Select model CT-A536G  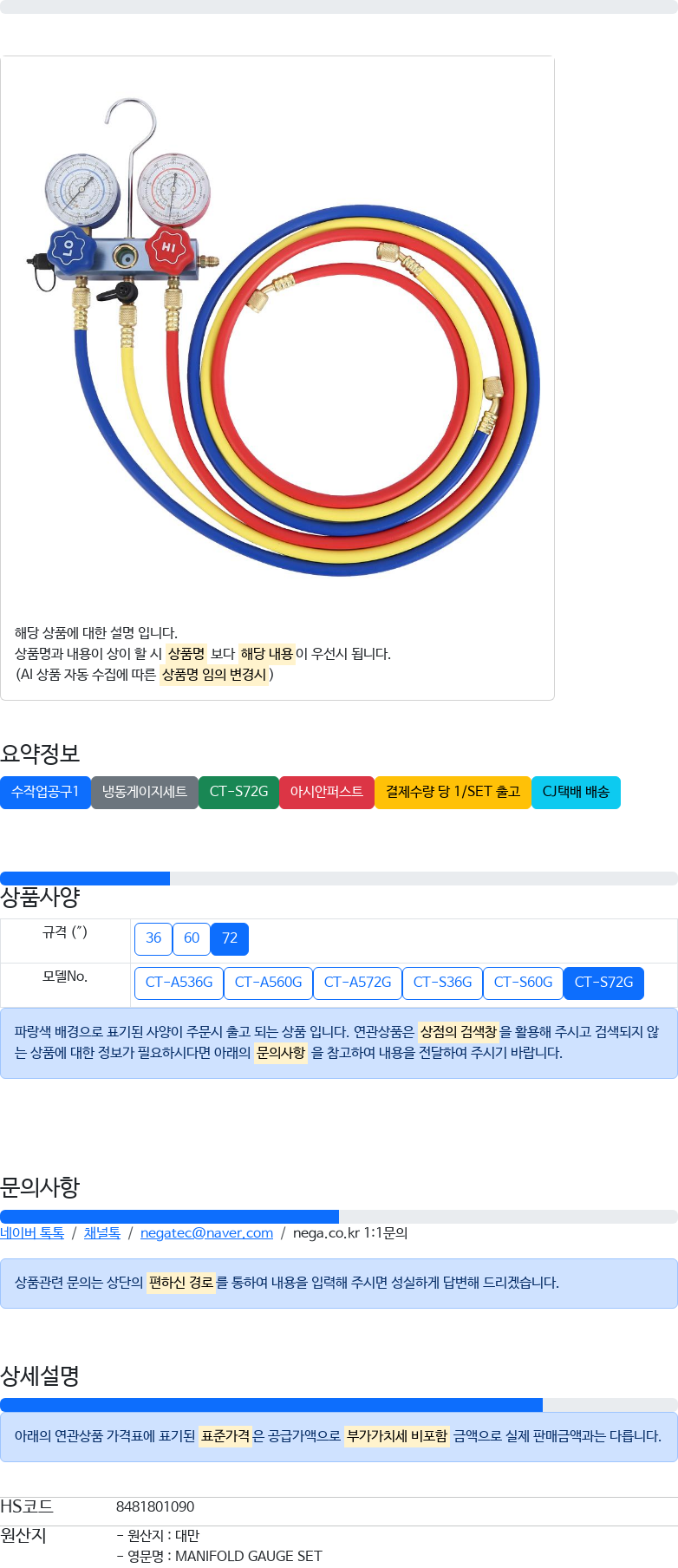click(x=179, y=983)
